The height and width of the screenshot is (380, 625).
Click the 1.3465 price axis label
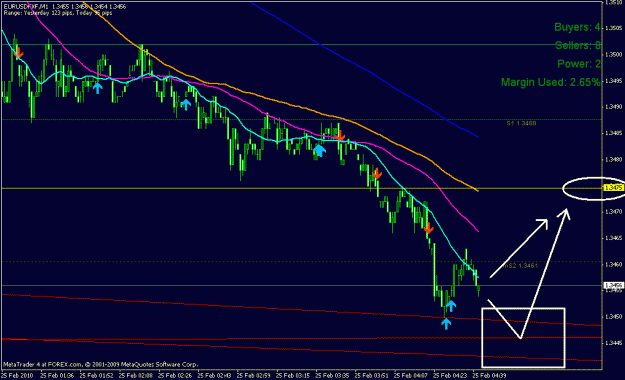[x=613, y=238]
